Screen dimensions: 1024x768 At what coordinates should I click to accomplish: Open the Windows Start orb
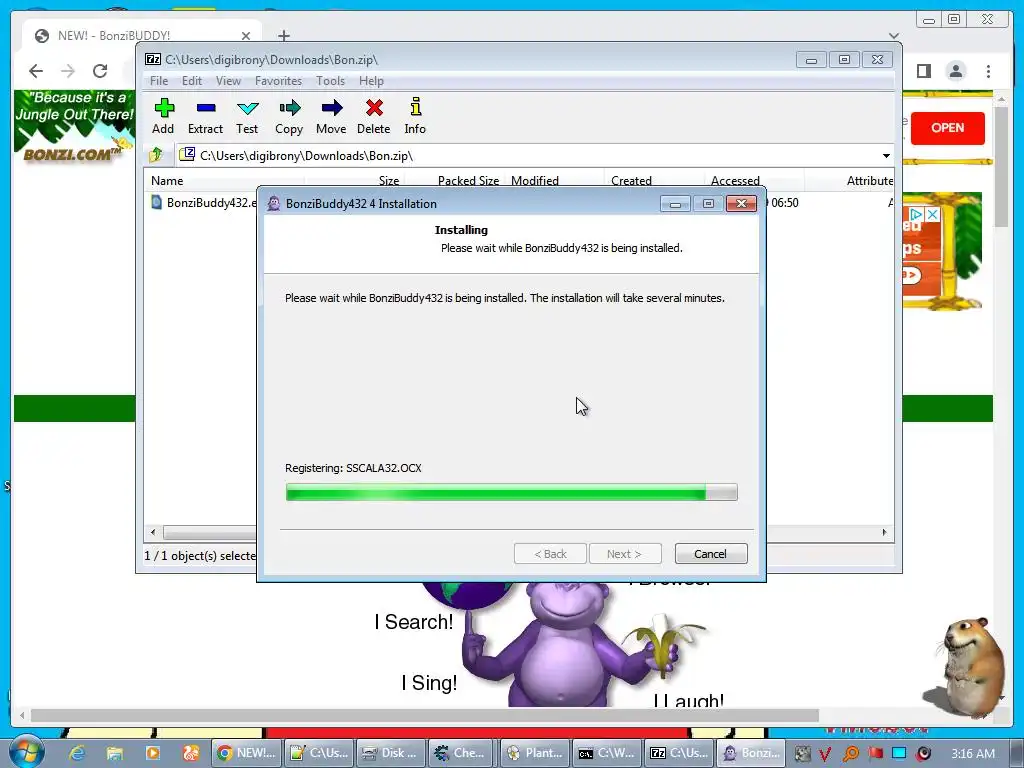click(x=26, y=752)
